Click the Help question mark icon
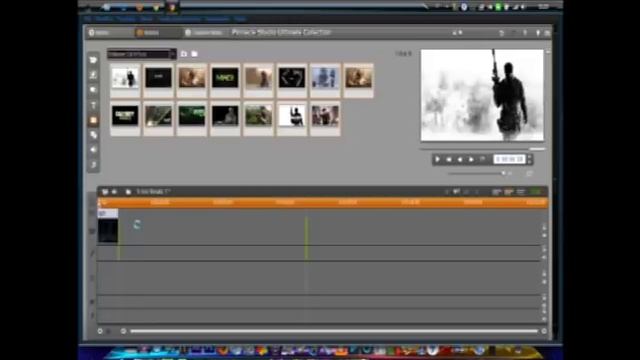The image size is (640, 360). (x=525, y=33)
